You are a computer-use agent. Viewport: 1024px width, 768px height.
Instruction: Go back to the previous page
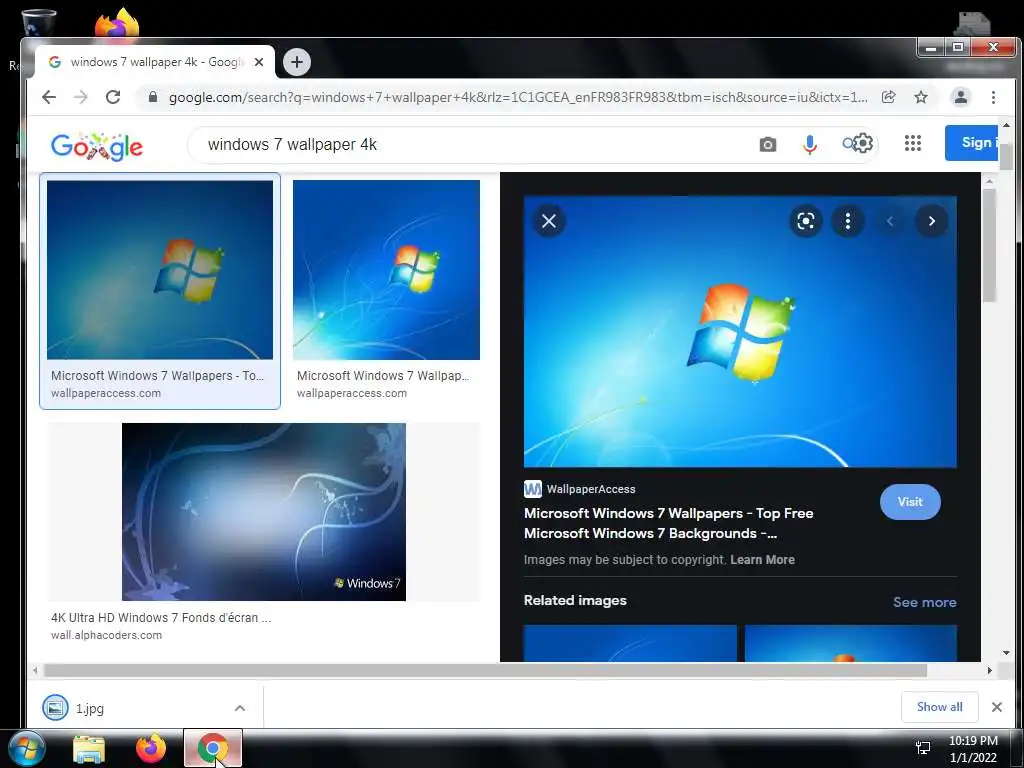click(x=49, y=97)
